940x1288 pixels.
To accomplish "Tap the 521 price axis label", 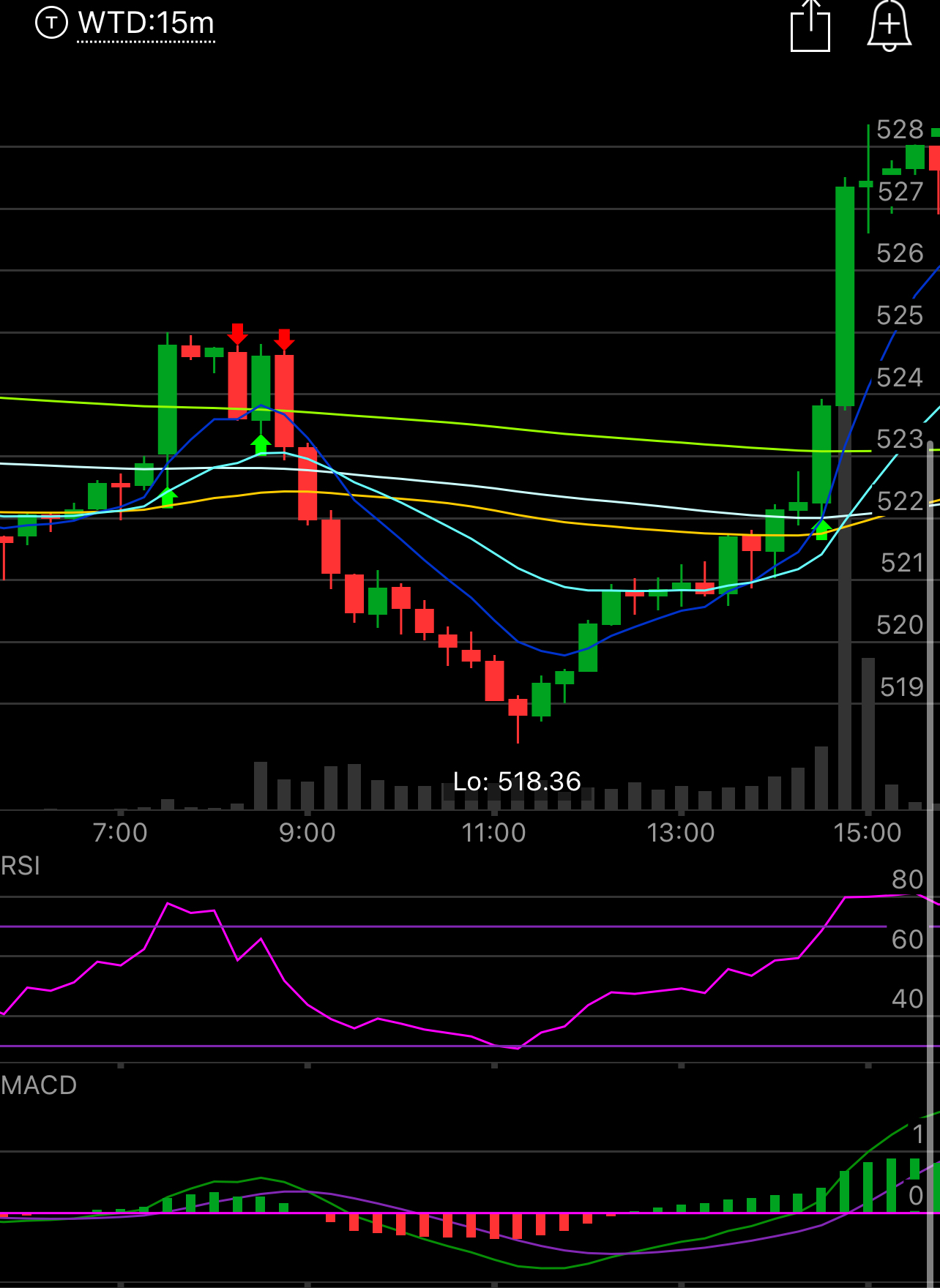I will [902, 563].
